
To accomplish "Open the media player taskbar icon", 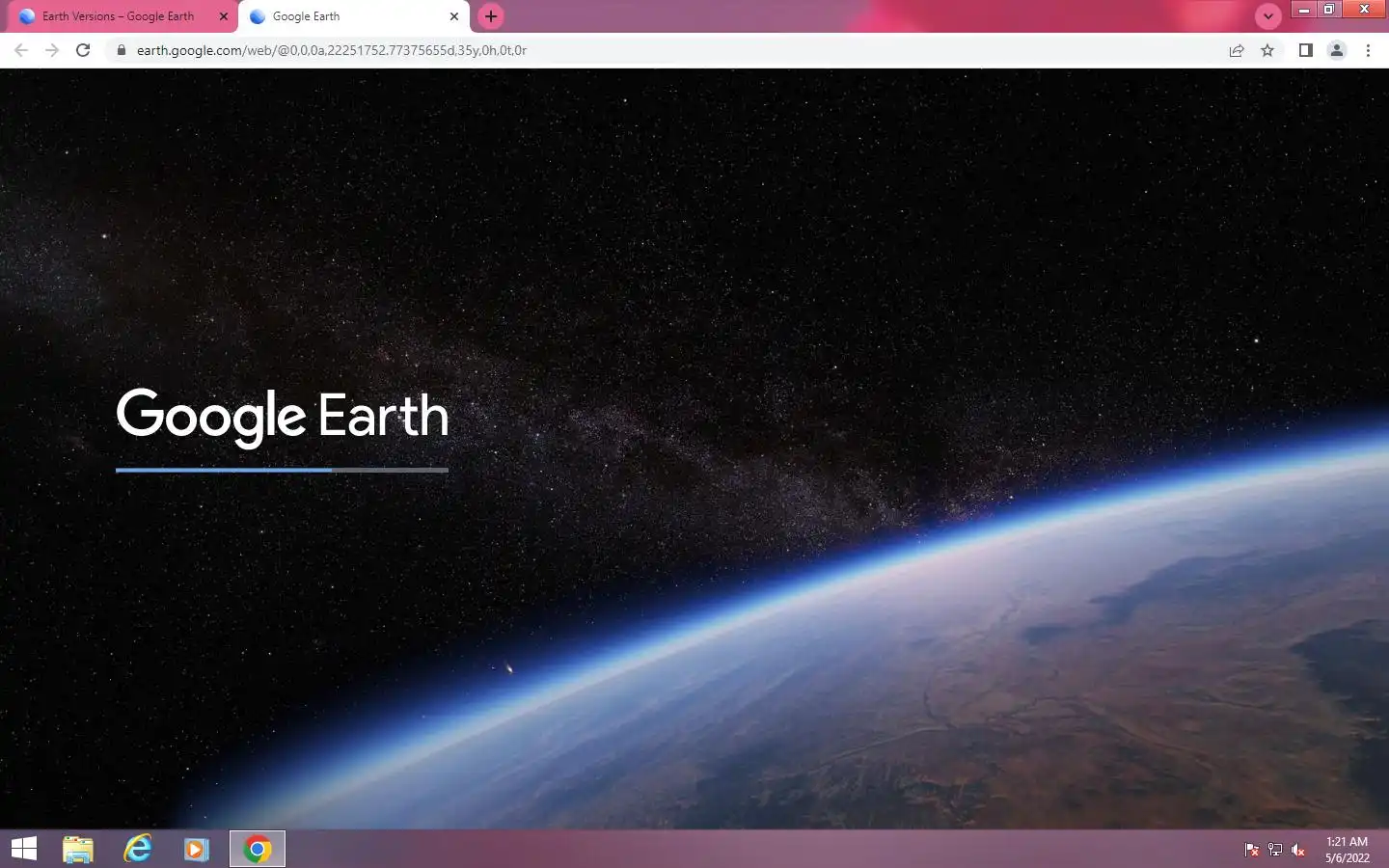I will coord(197,849).
